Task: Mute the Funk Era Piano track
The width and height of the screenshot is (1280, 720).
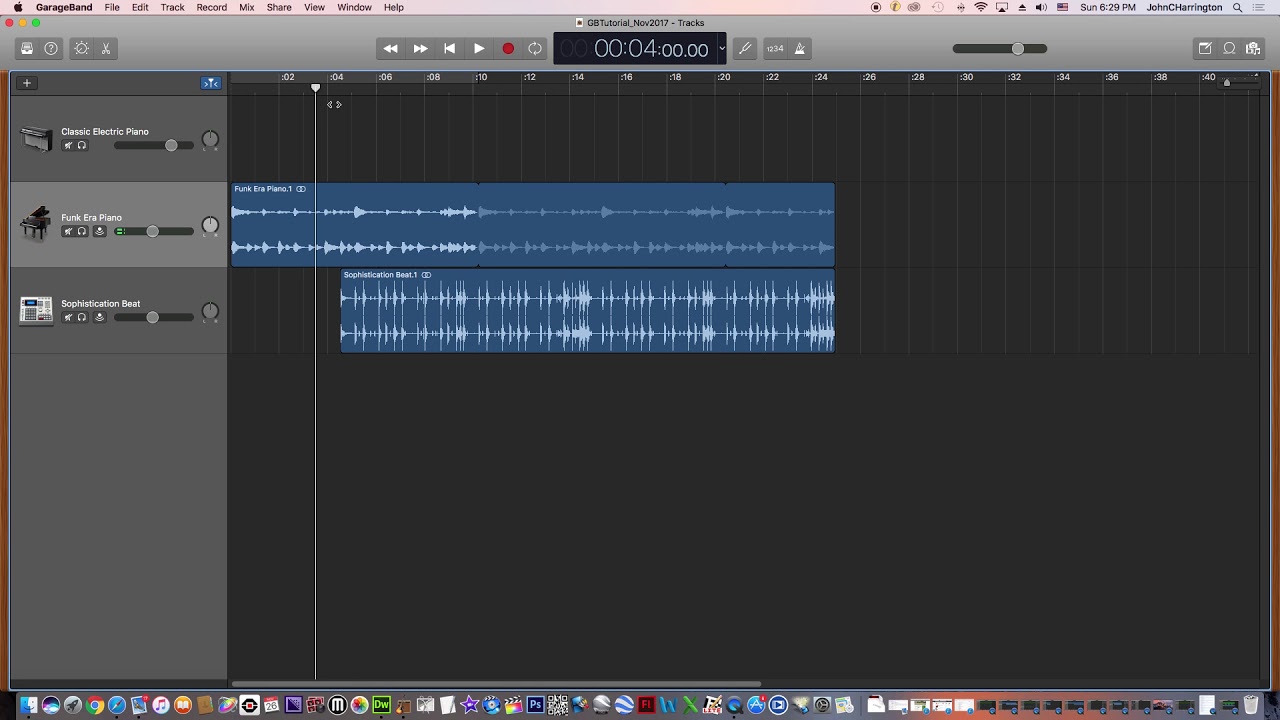Action: [68, 232]
